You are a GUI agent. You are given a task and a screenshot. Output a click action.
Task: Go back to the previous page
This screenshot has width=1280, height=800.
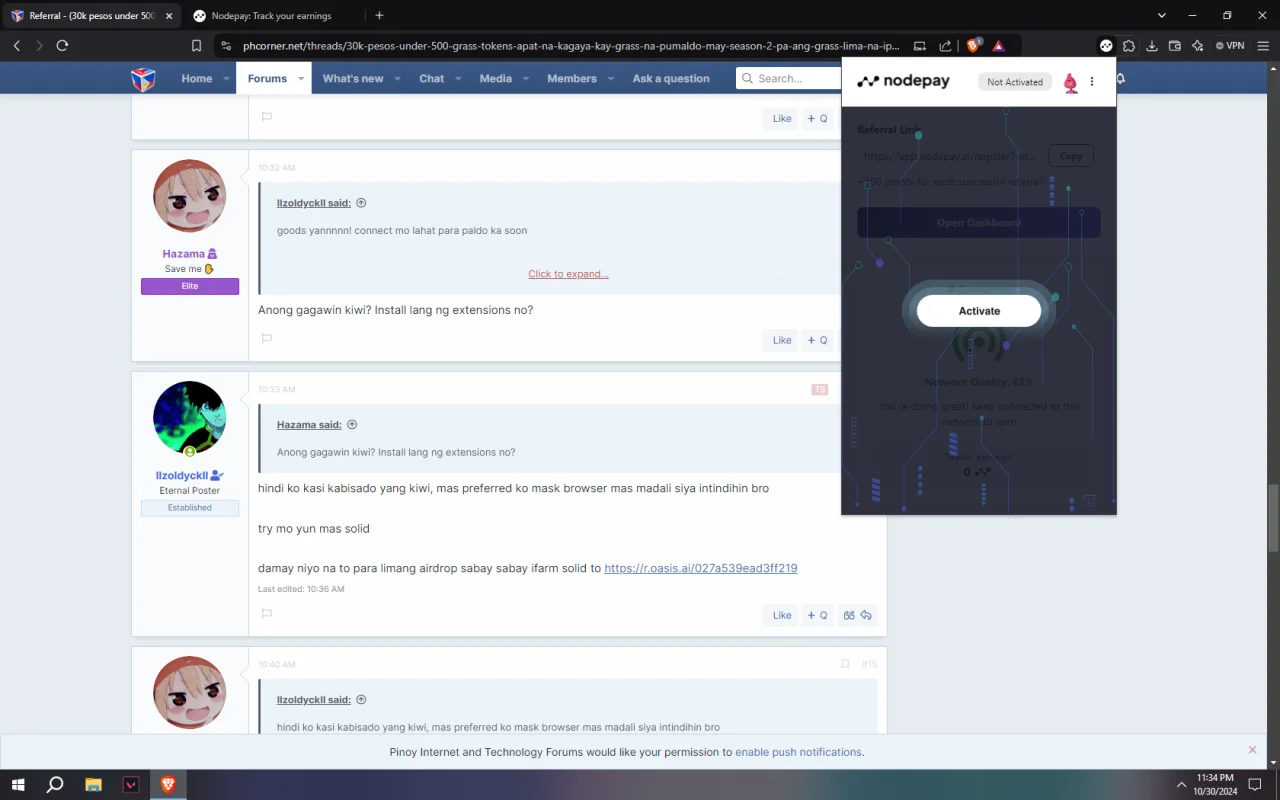click(x=17, y=46)
